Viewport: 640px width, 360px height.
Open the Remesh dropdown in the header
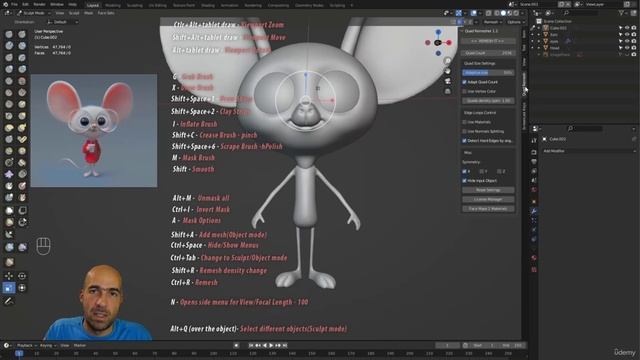click(493, 22)
